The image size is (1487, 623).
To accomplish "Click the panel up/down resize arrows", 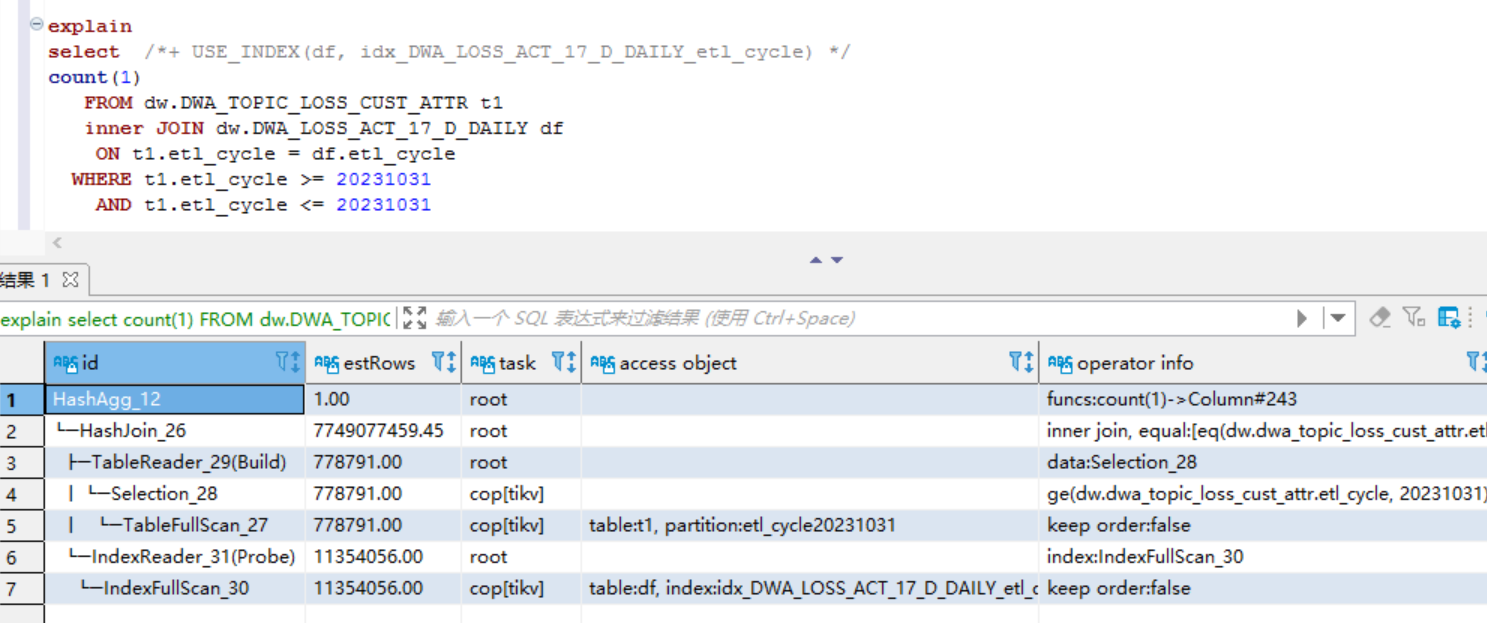I will click(x=826, y=260).
